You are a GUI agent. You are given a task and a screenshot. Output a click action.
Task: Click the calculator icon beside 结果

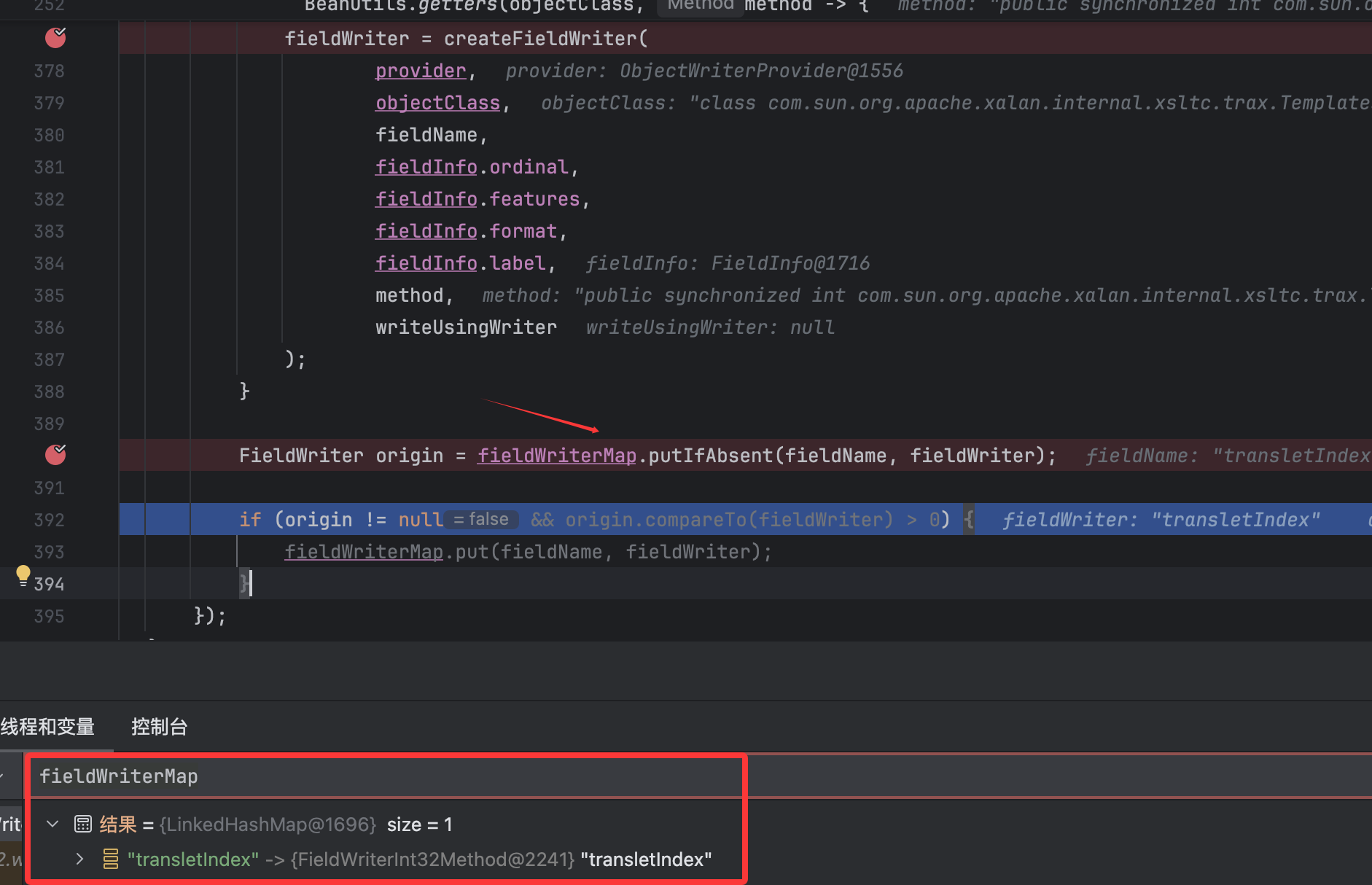(83, 824)
